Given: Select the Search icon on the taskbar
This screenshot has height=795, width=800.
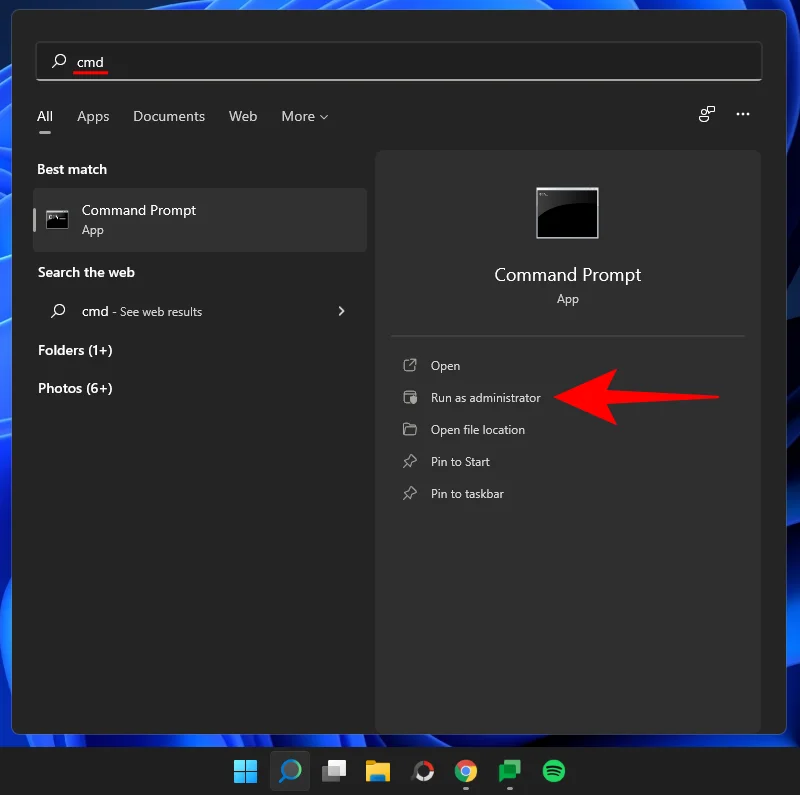Looking at the screenshot, I should [x=290, y=771].
